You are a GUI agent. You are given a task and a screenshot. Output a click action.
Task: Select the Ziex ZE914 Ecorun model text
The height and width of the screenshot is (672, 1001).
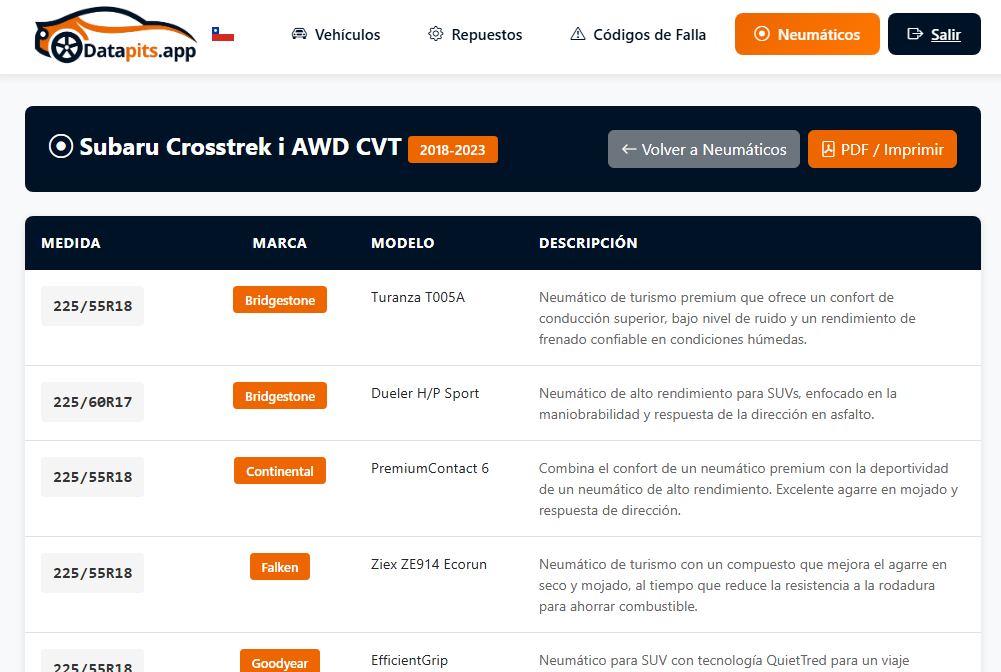(x=429, y=564)
